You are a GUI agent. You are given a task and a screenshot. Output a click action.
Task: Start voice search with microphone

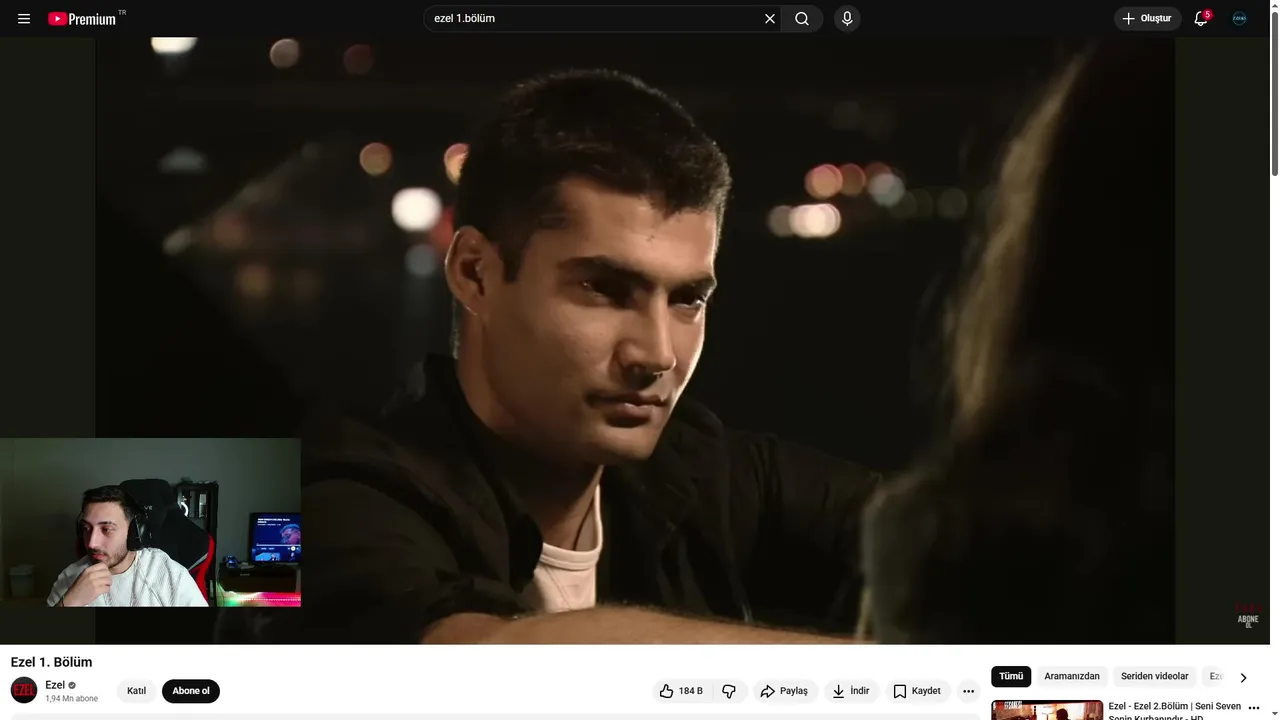click(x=847, y=19)
